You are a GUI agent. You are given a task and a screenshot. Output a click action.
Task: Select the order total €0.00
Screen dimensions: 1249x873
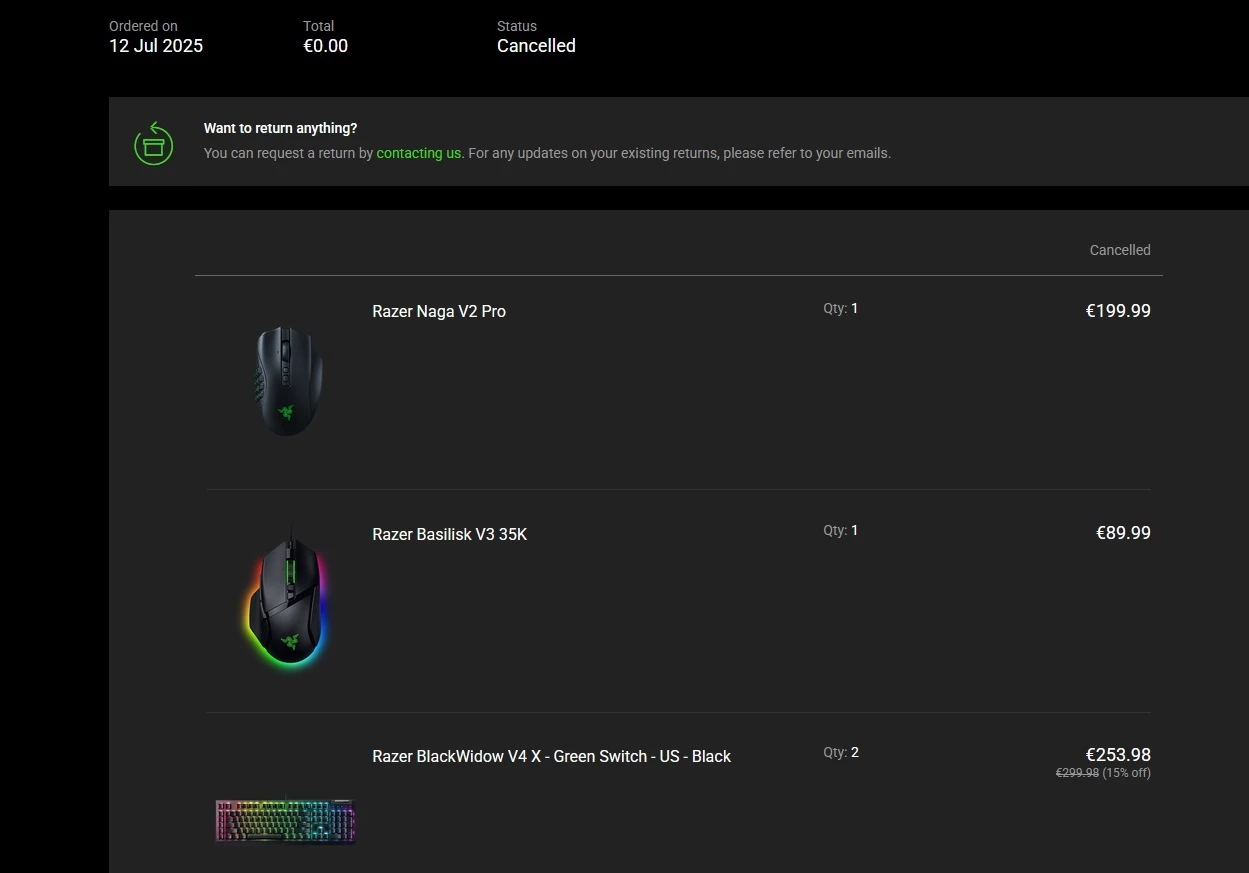point(326,46)
